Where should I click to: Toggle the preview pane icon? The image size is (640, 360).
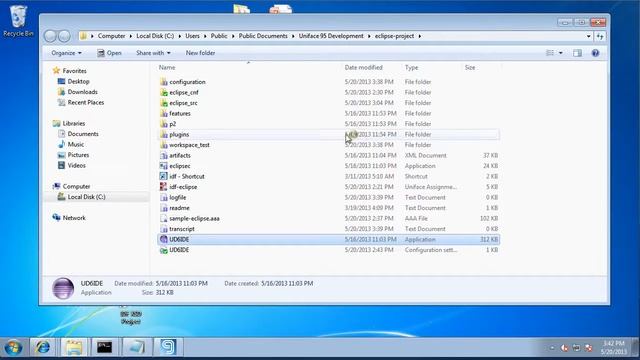[577, 53]
